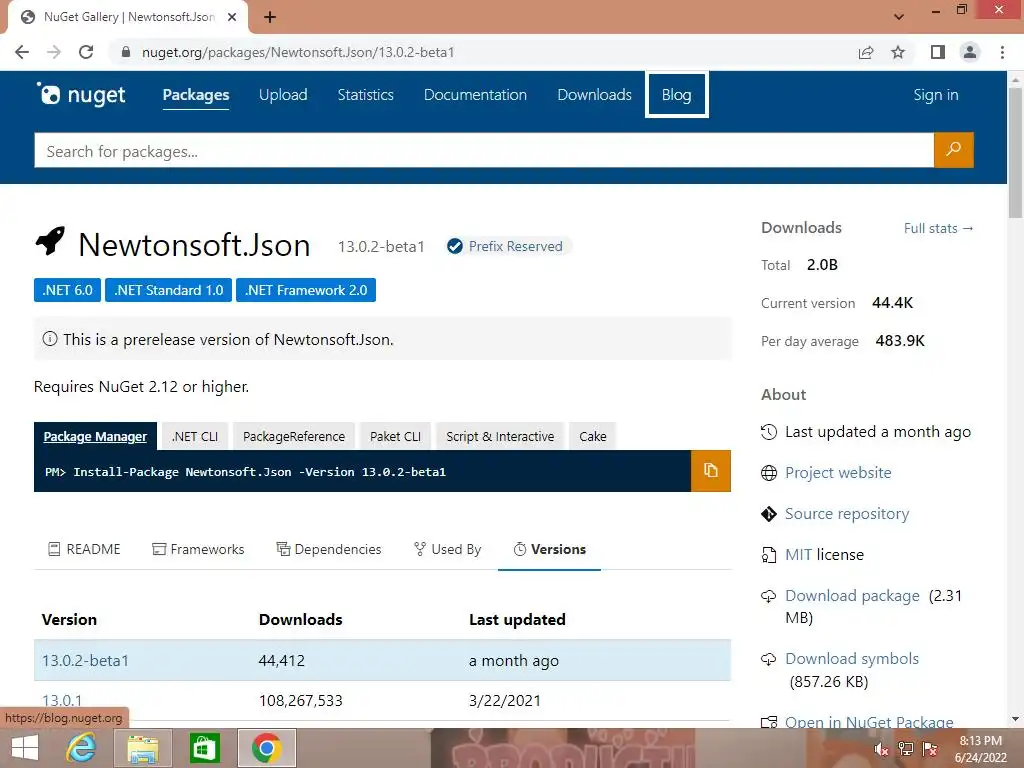Select the .NET Standard 1.0 badge

(168, 290)
